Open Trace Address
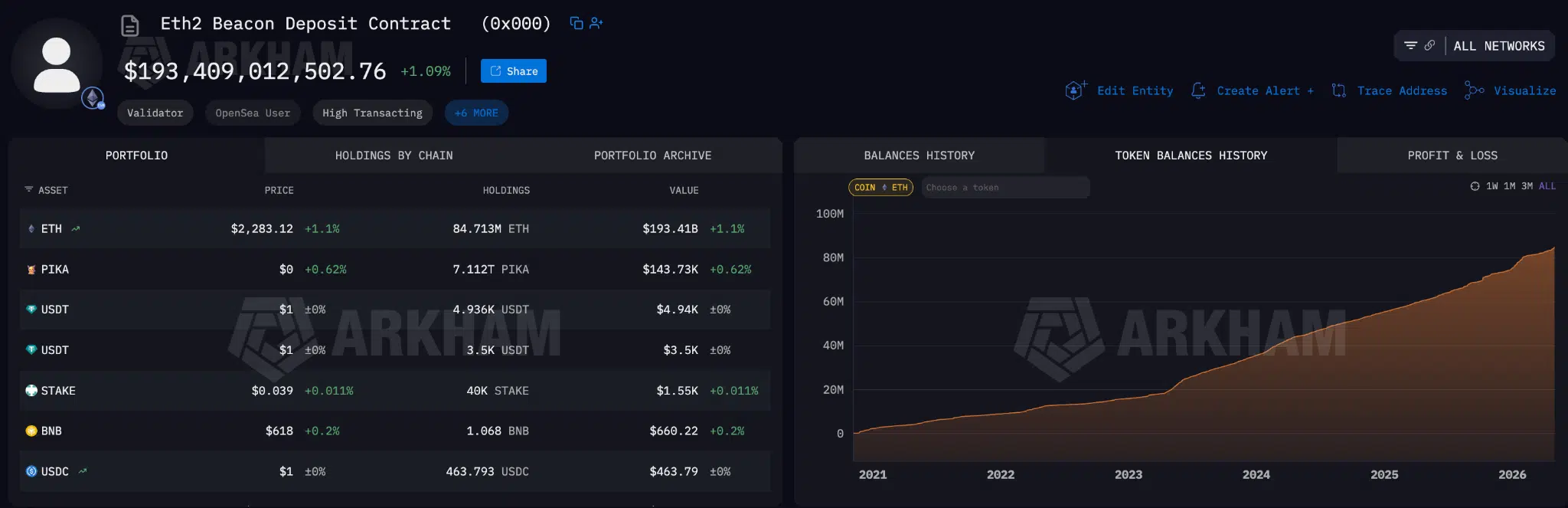The width and height of the screenshot is (1568, 508). [x=1402, y=90]
